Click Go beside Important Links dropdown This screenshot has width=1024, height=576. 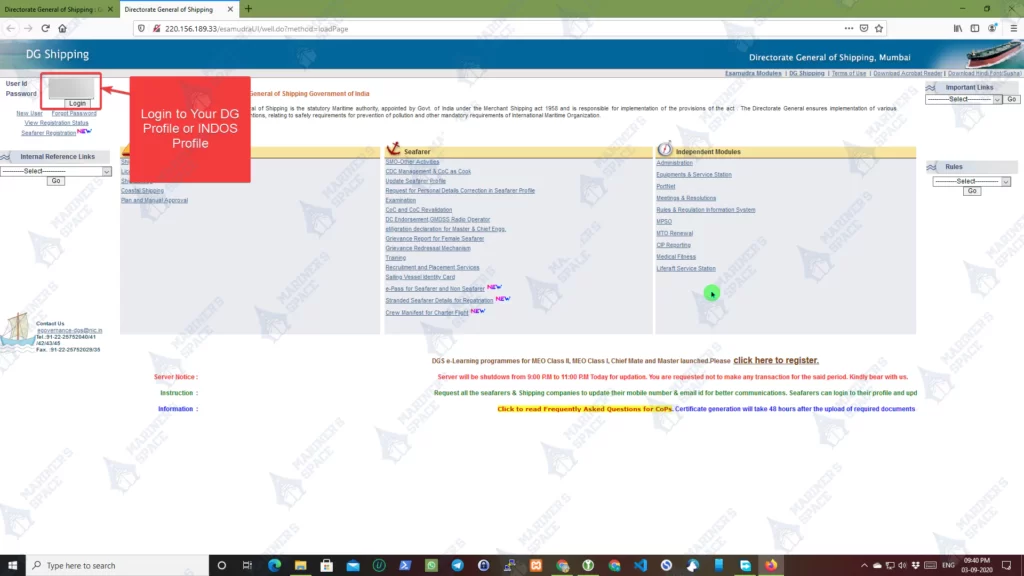1012,99
